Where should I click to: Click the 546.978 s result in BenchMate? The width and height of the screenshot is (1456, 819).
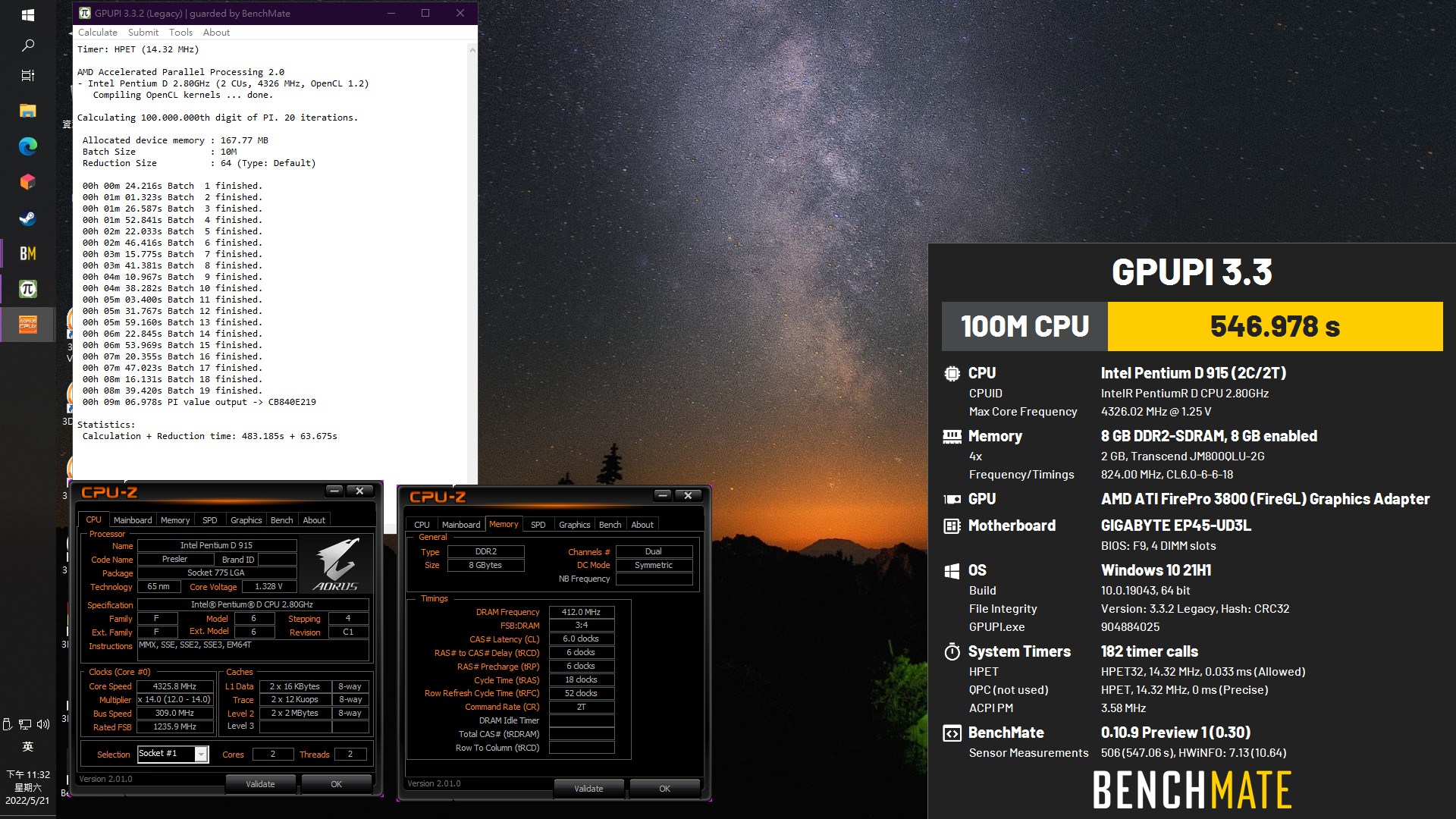click(1275, 327)
